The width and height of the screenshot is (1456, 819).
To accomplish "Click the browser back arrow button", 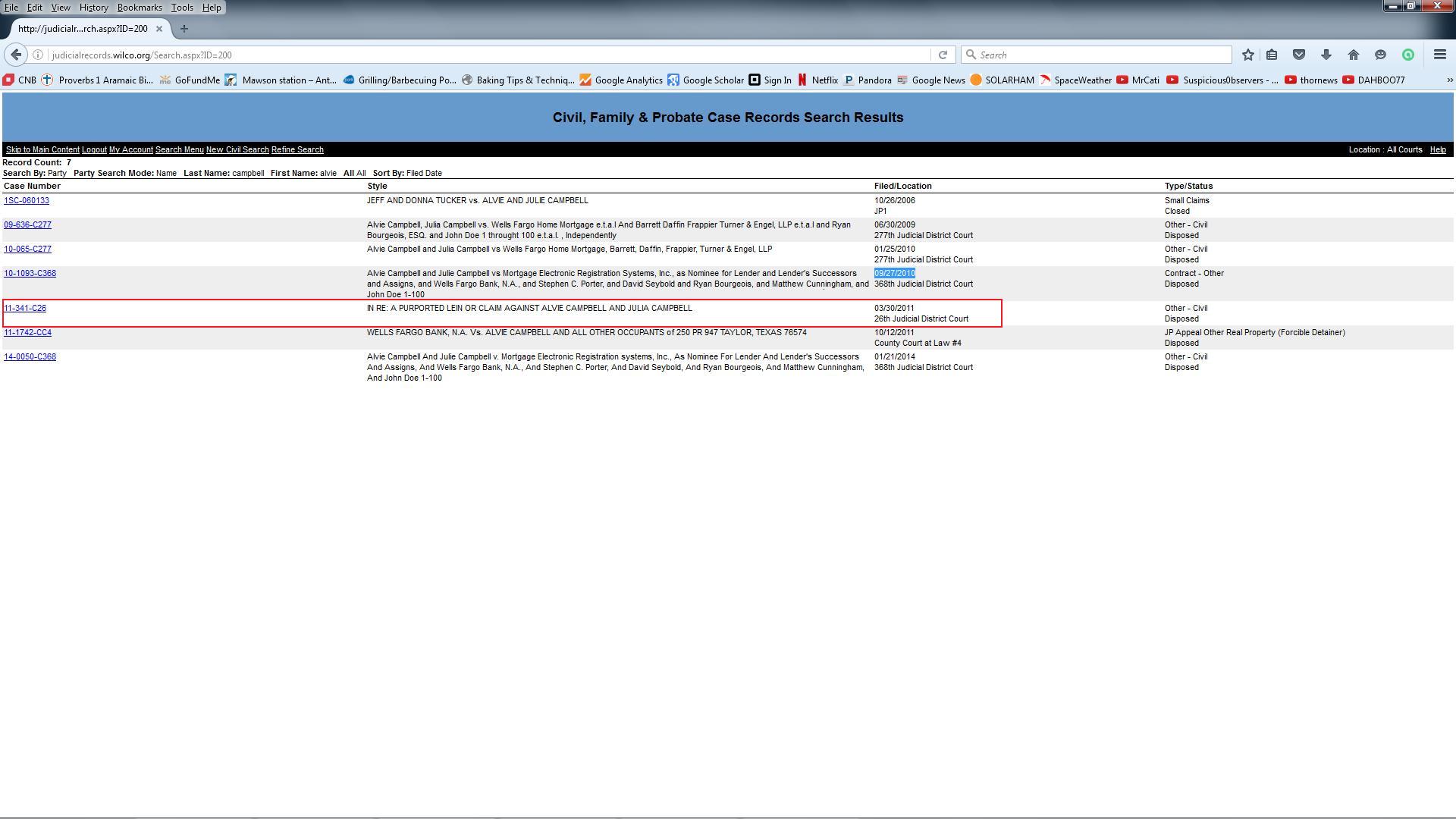I will (16, 55).
